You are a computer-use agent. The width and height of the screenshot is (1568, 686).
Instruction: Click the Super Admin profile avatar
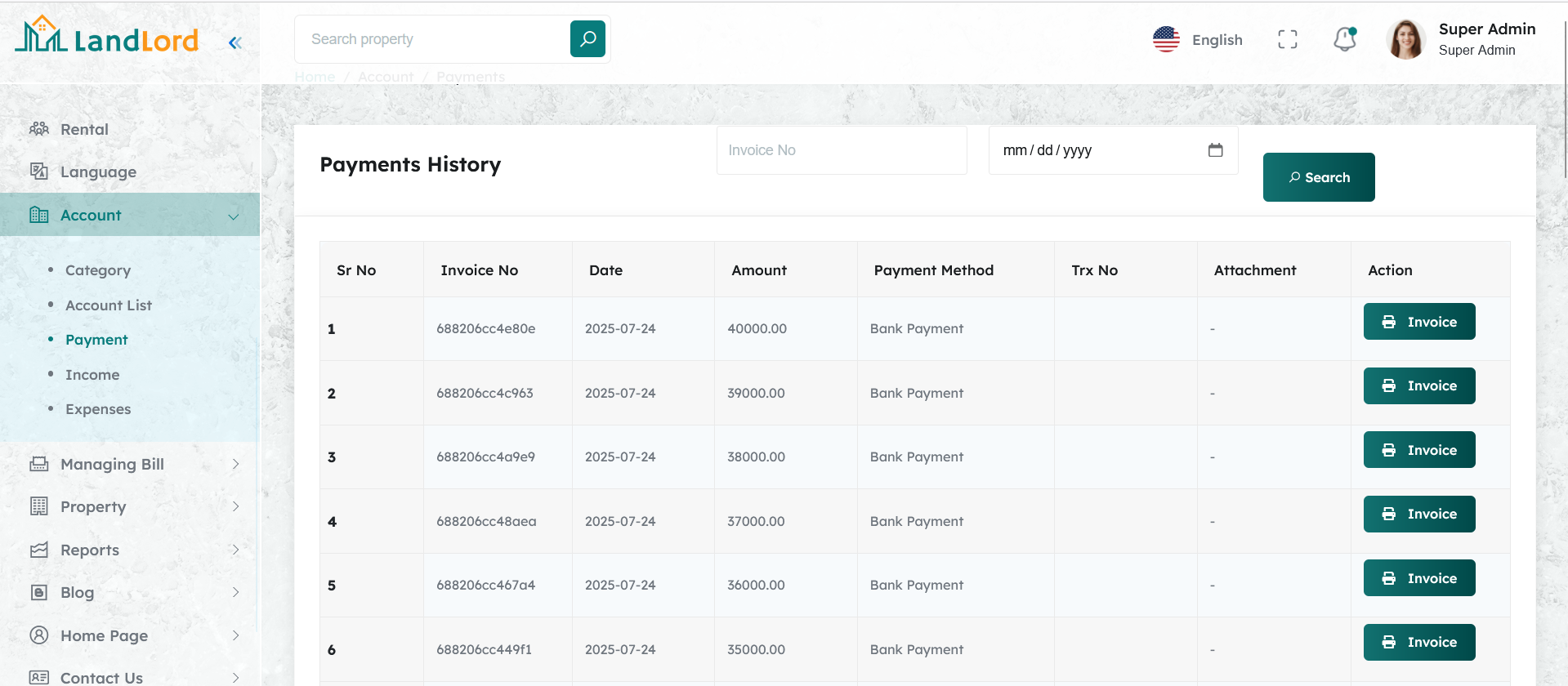click(1405, 39)
